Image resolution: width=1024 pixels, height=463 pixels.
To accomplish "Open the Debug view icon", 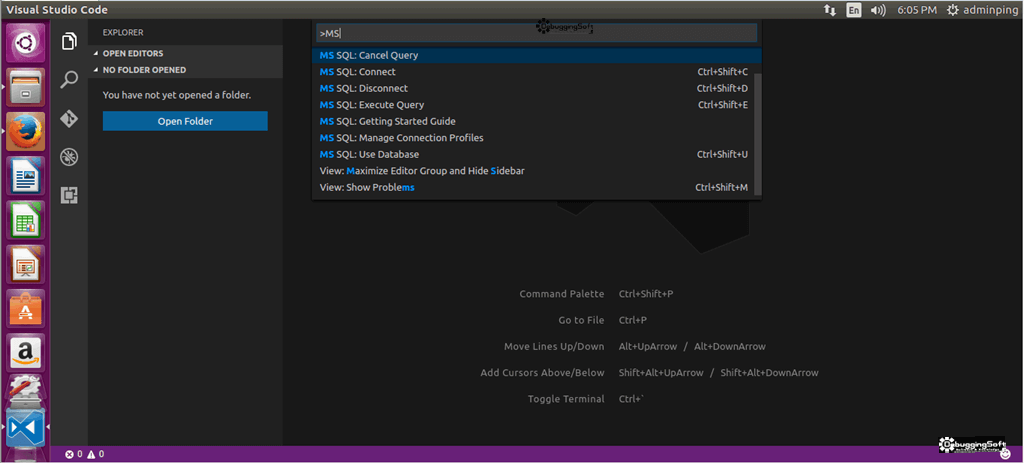I will click(x=69, y=157).
